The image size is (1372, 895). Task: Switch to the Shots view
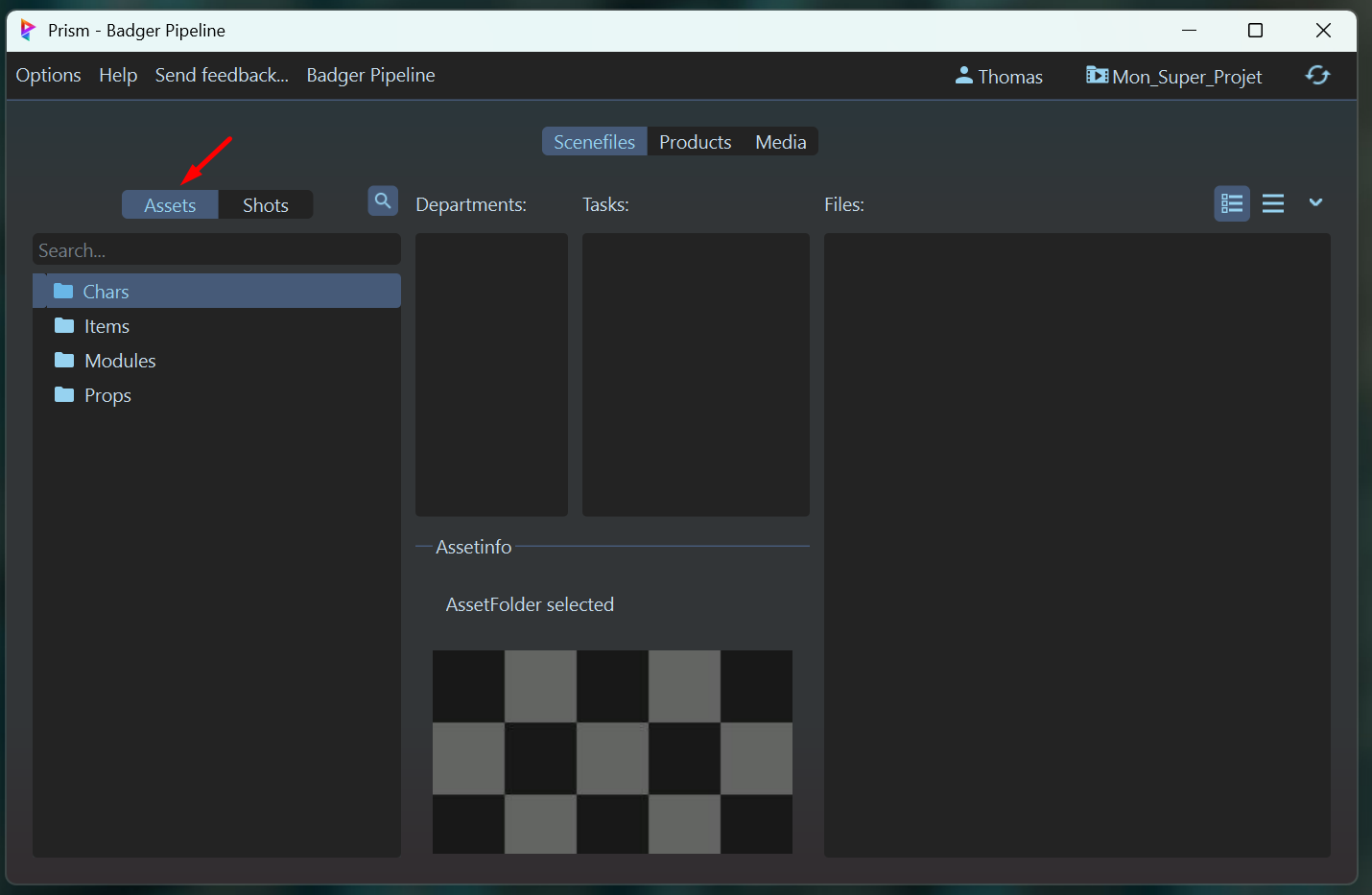[265, 205]
